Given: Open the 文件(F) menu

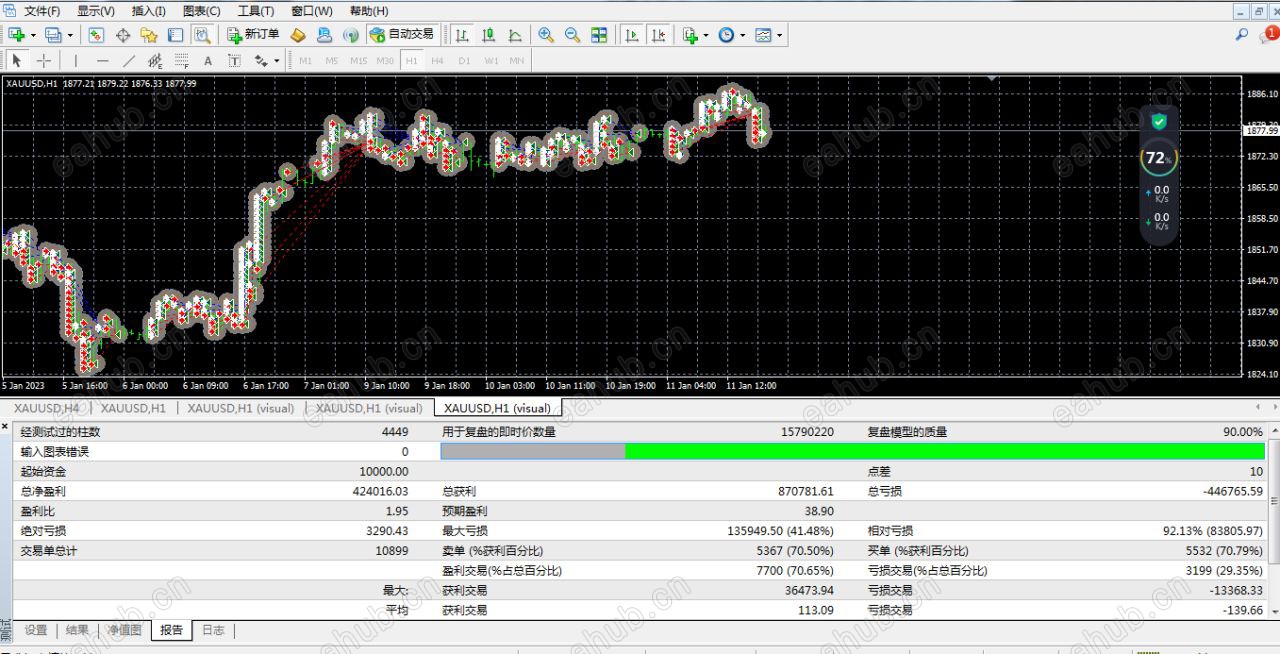Looking at the screenshot, I should [42, 11].
